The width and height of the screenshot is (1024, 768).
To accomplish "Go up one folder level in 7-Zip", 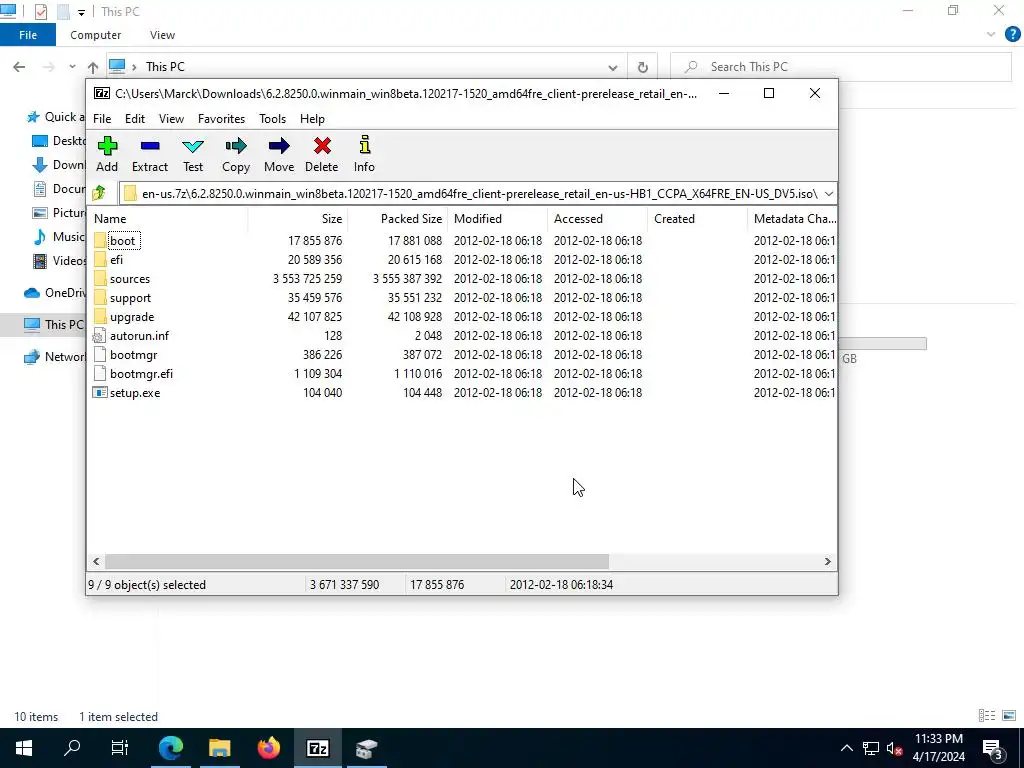I will click(99, 193).
